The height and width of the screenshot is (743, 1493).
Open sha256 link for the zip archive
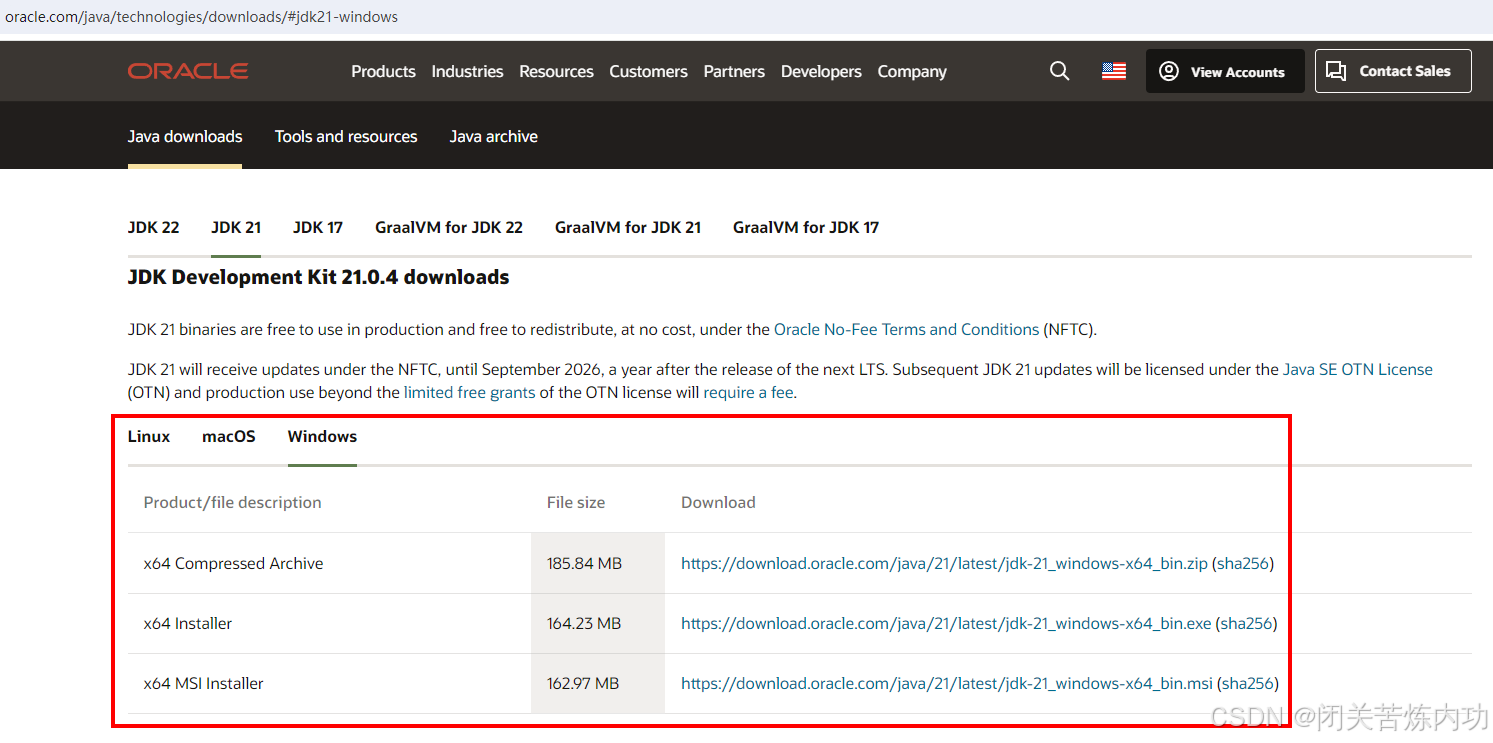click(x=1243, y=563)
